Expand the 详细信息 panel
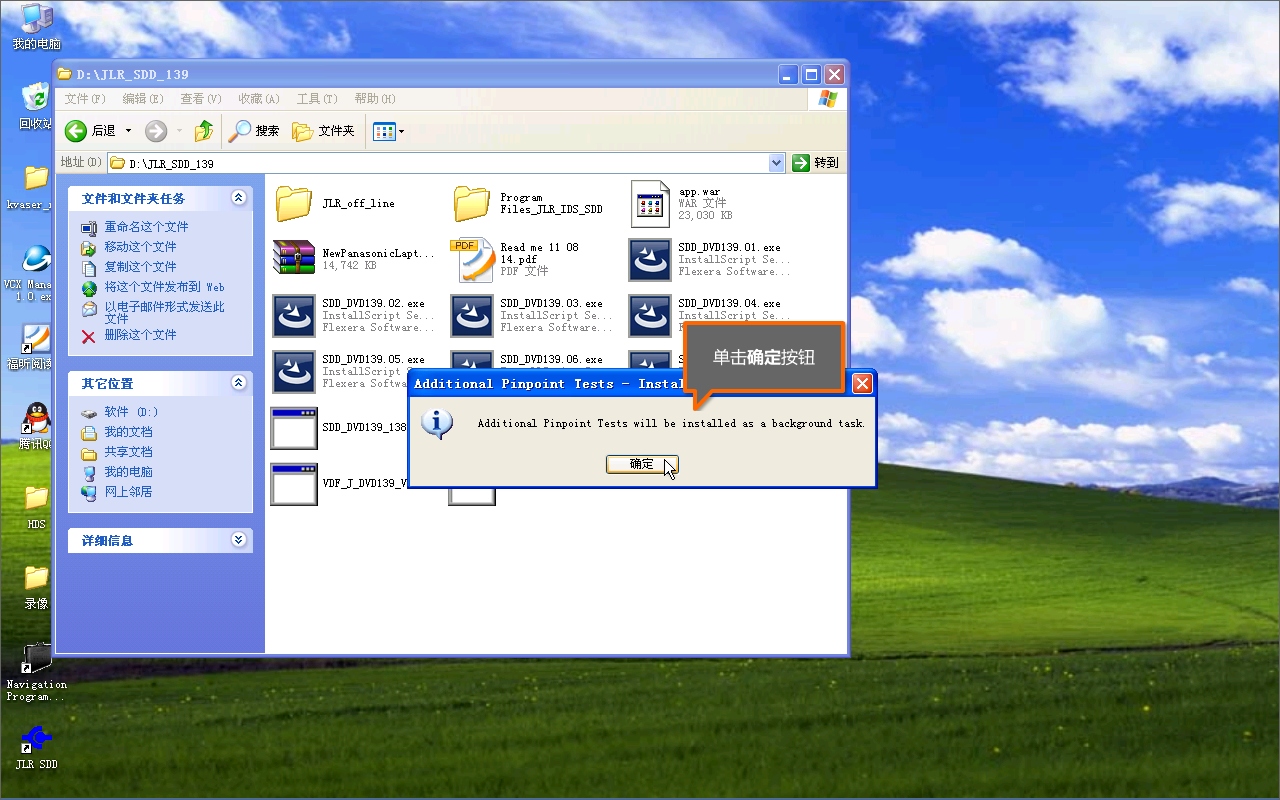Viewport: 1280px width, 800px height. [x=238, y=540]
